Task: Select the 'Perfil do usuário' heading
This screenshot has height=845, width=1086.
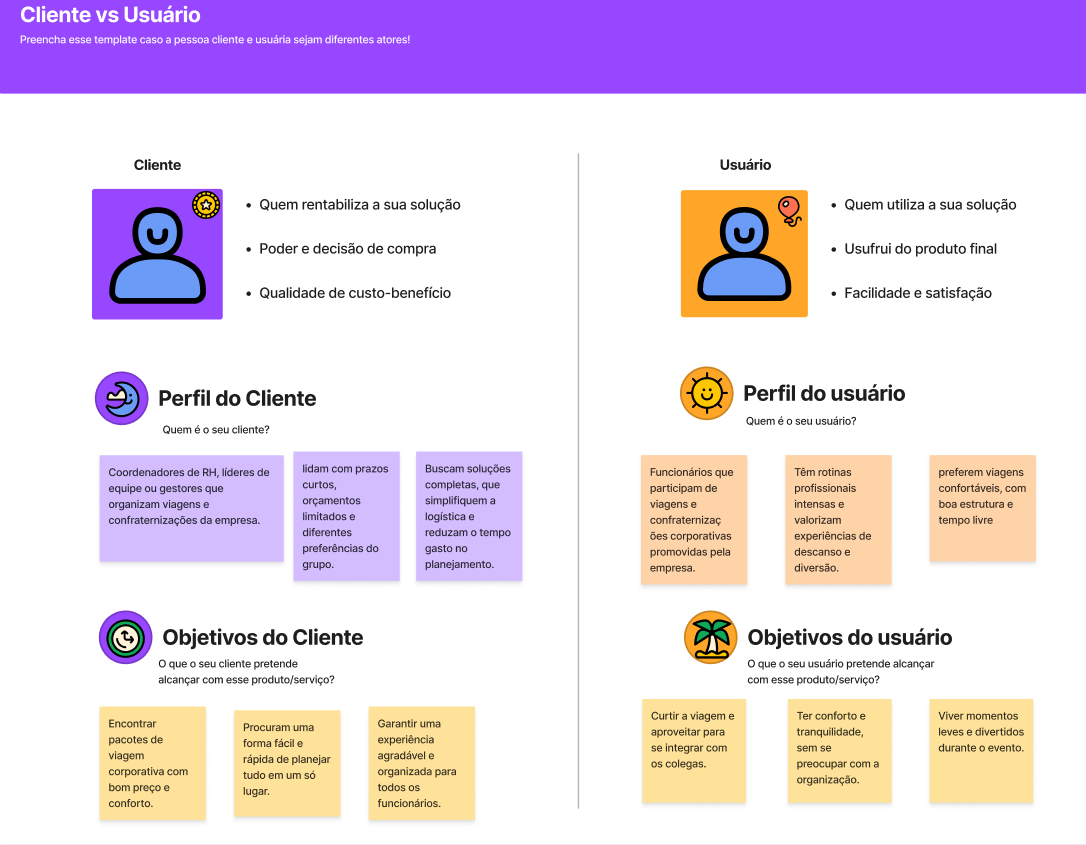Action: click(824, 393)
